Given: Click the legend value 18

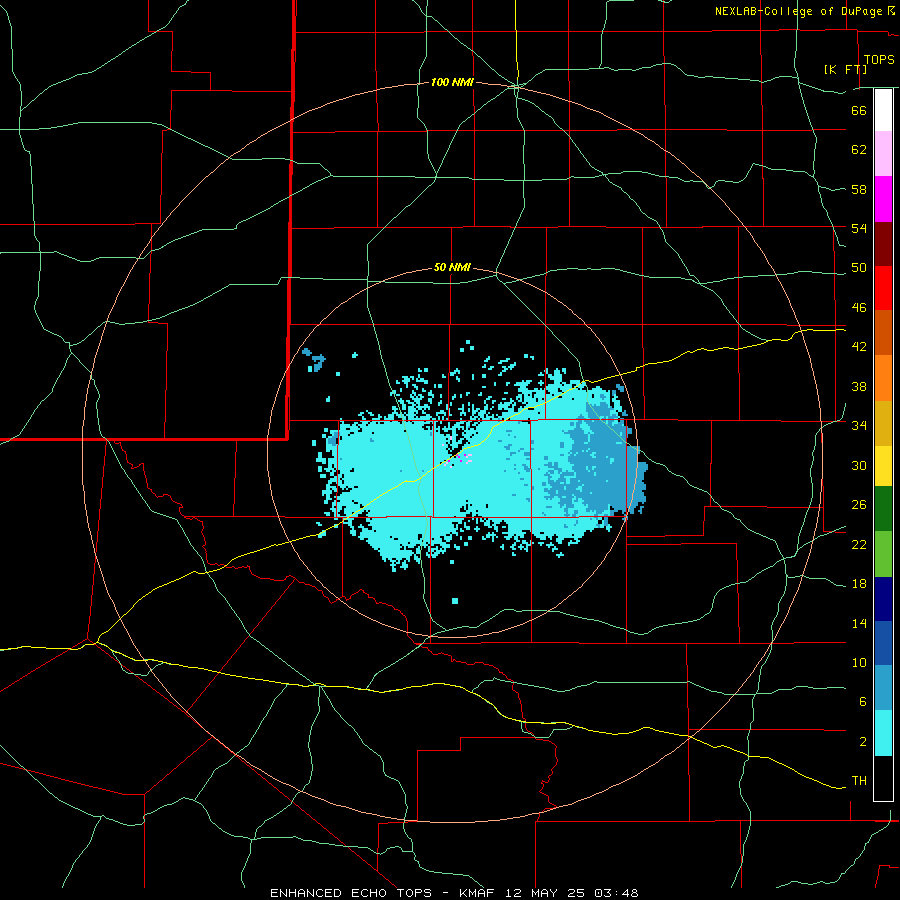Looking at the screenshot, I should (859, 584).
